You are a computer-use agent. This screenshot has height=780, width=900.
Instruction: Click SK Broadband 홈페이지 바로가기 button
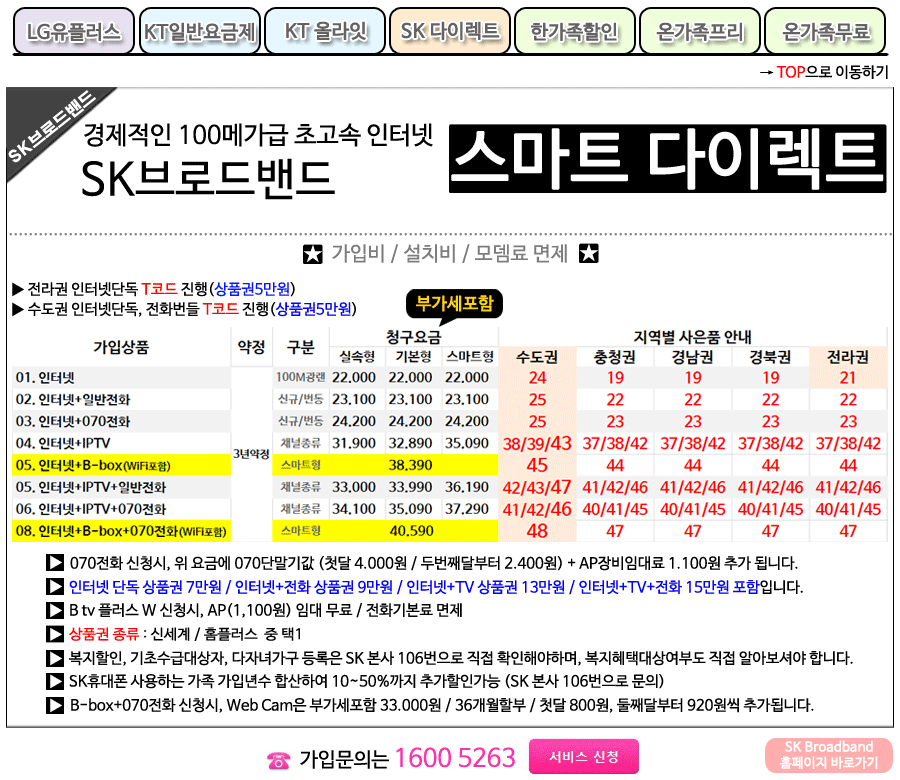(x=828, y=755)
